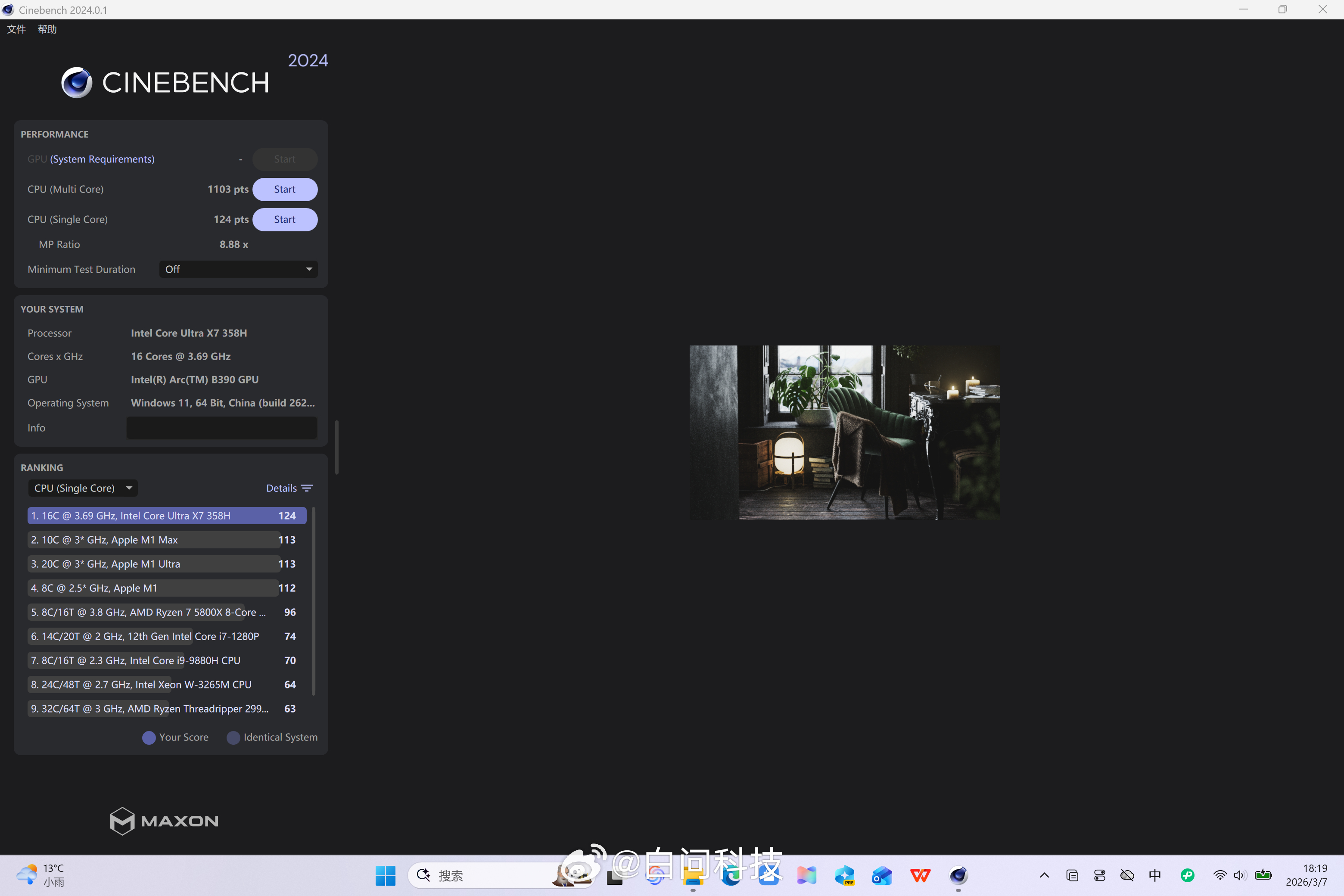1344x896 pixels.
Task: Click the ranking list vertical scrollbar
Action: [314, 600]
